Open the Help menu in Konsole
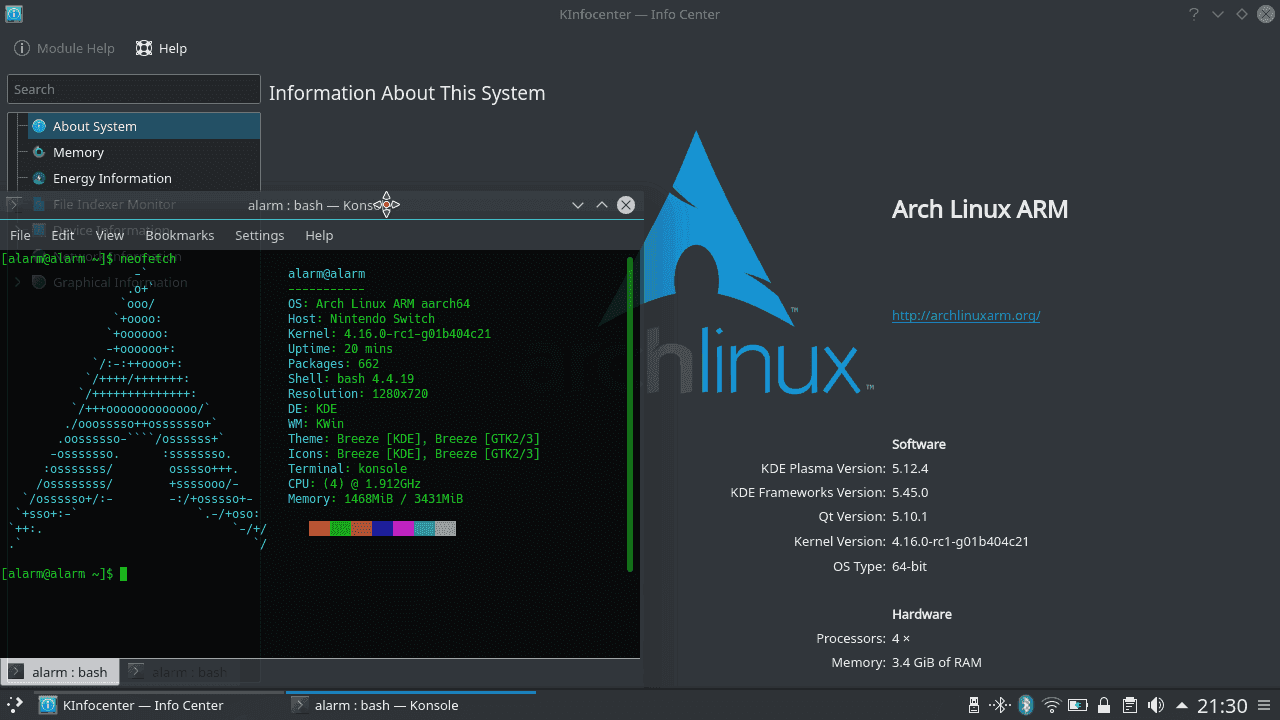This screenshot has width=1280, height=720. pyautogui.click(x=319, y=235)
